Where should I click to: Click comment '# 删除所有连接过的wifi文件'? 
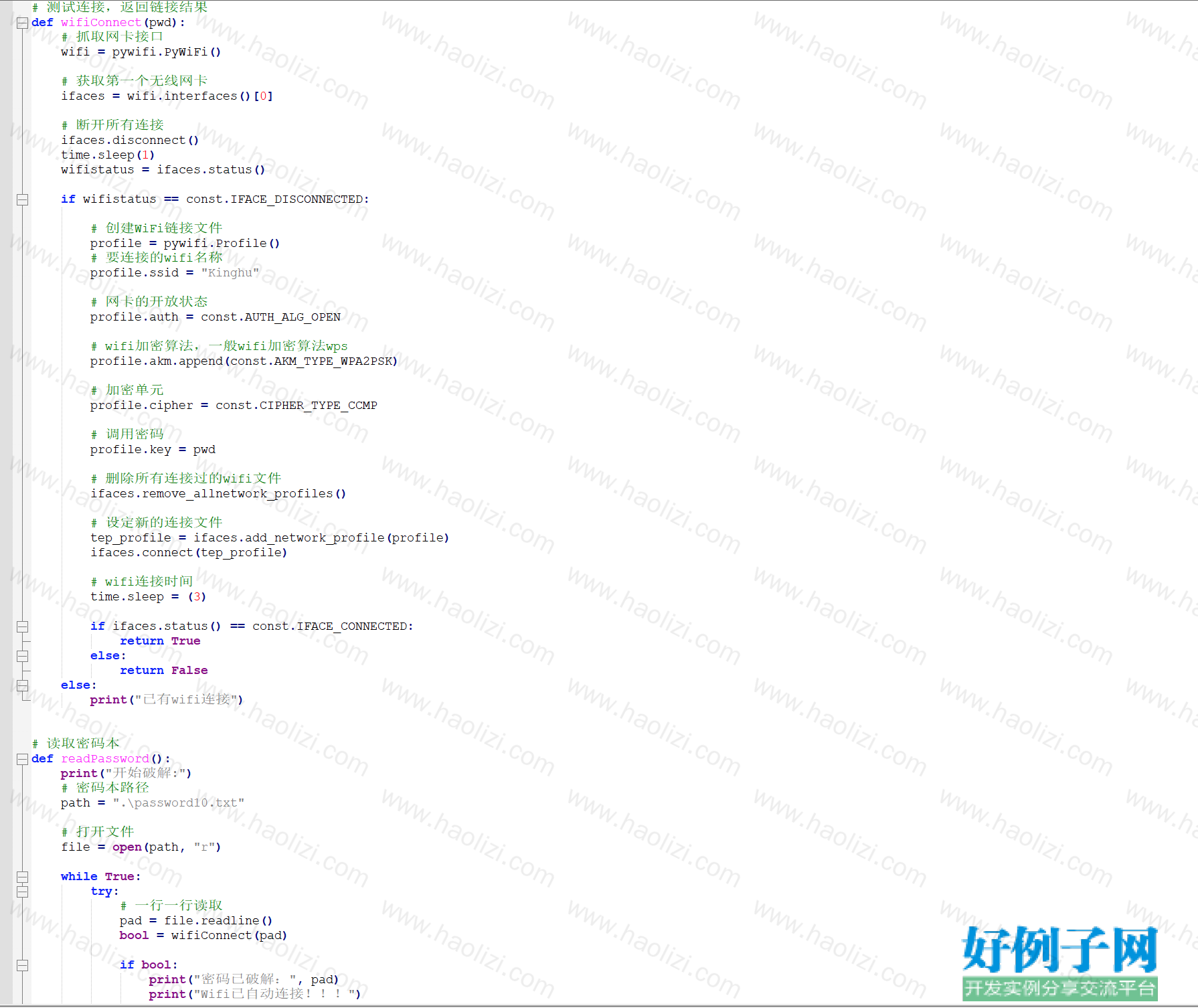click(185, 479)
